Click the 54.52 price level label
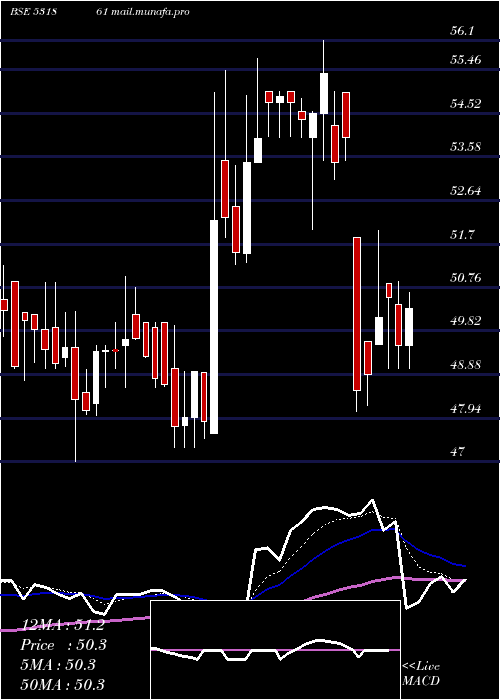The height and width of the screenshot is (700, 500). click(466, 104)
